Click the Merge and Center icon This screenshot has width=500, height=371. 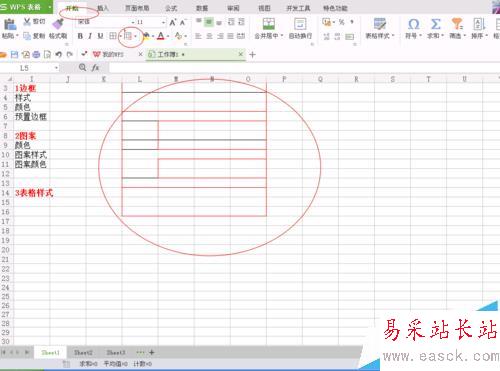click(x=269, y=24)
